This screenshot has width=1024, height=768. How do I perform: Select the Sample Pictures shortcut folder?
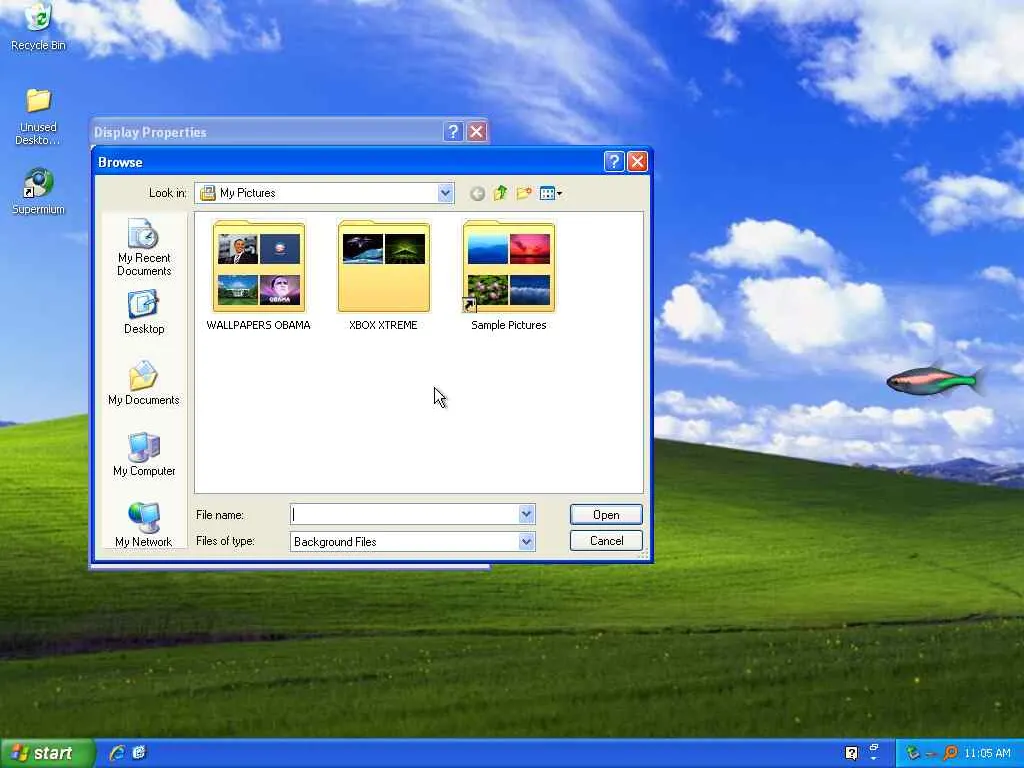509,266
